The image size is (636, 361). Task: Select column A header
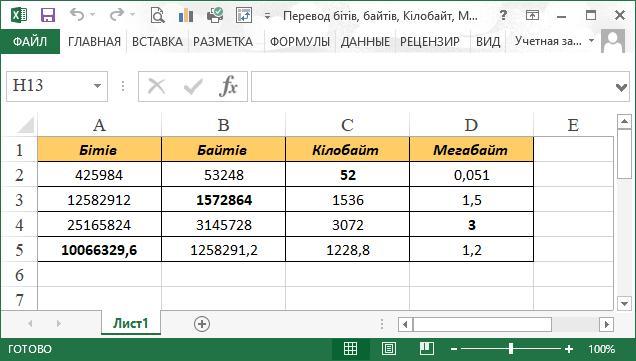pos(99,125)
